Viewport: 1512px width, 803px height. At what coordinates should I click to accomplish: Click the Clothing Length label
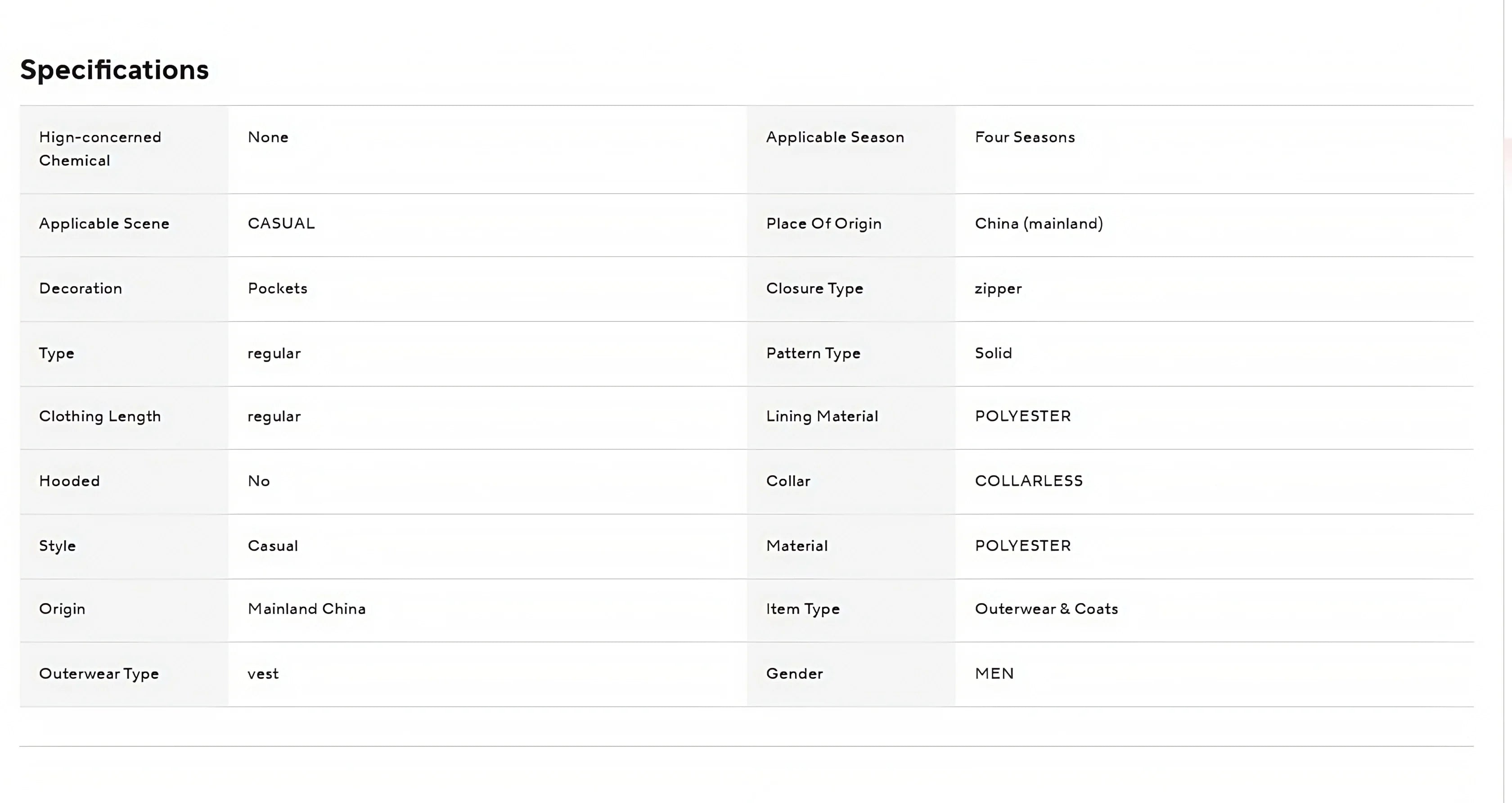pos(100,416)
